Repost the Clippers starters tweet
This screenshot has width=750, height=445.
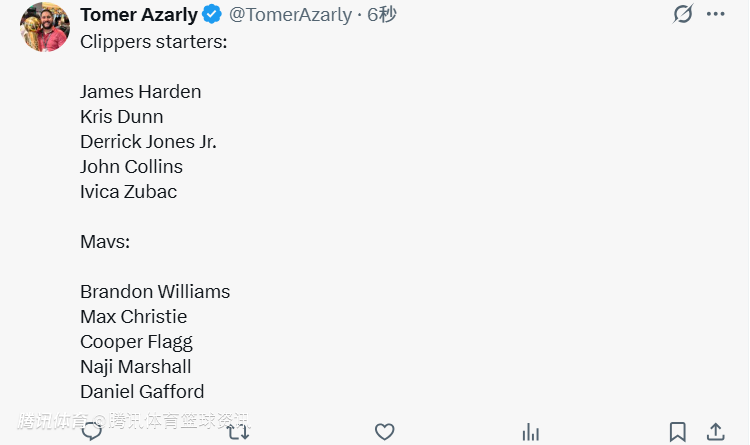(238, 432)
